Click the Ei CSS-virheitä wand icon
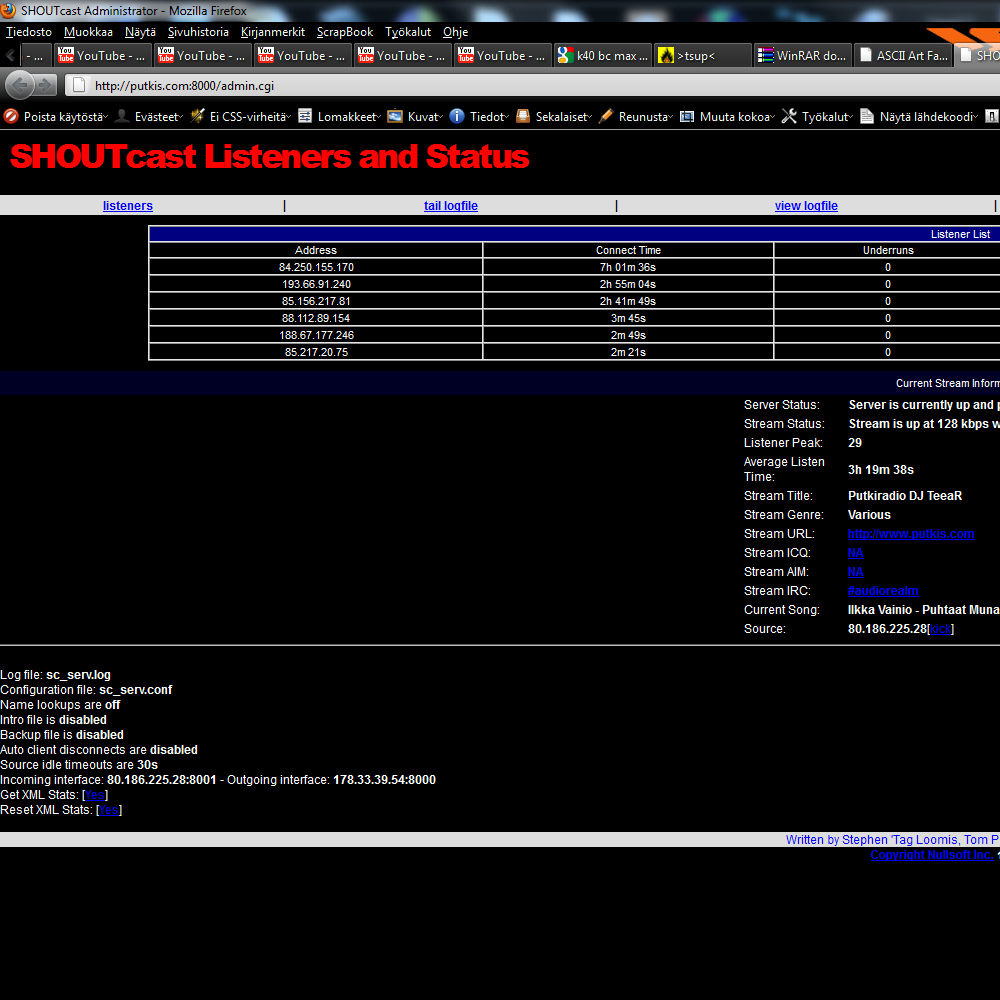1000x1000 pixels. (x=197, y=116)
